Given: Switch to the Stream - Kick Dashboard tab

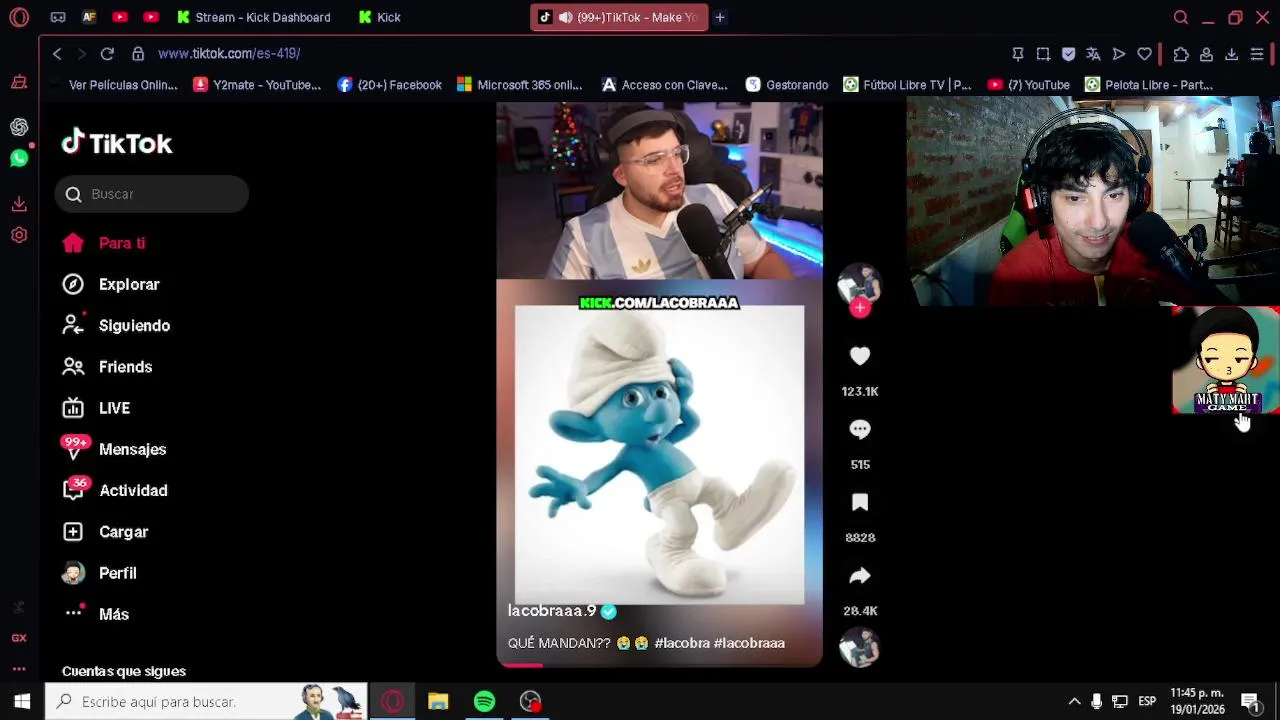Looking at the screenshot, I should coord(254,17).
